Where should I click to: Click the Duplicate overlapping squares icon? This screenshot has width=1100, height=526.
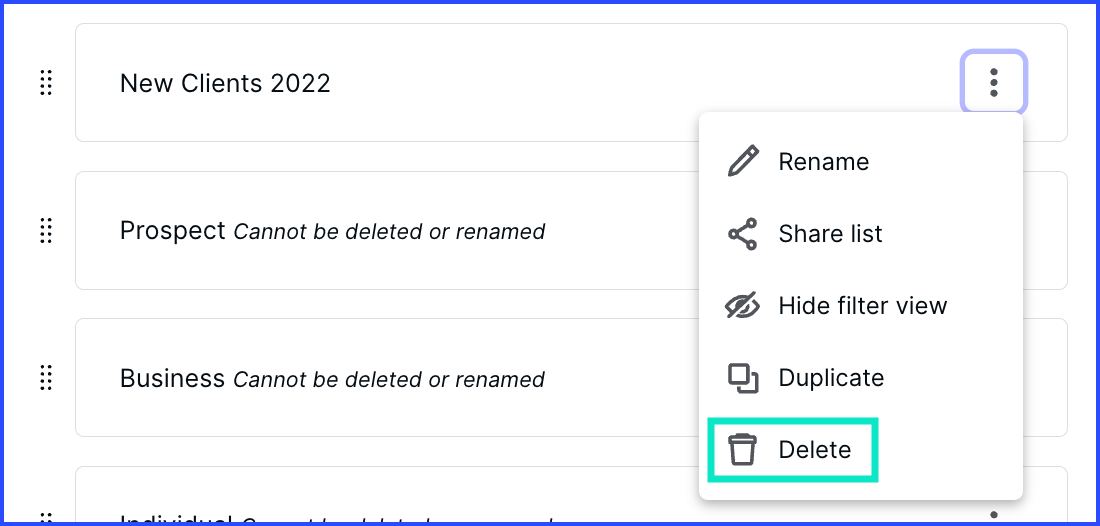(742, 378)
